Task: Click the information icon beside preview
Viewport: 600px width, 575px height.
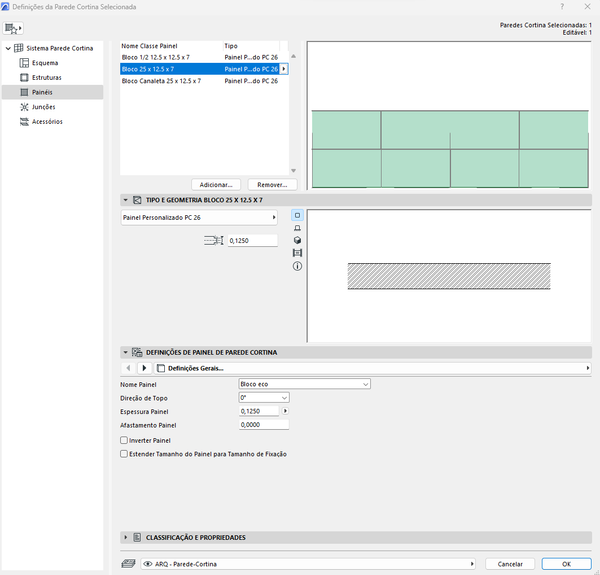Action: pos(297,266)
